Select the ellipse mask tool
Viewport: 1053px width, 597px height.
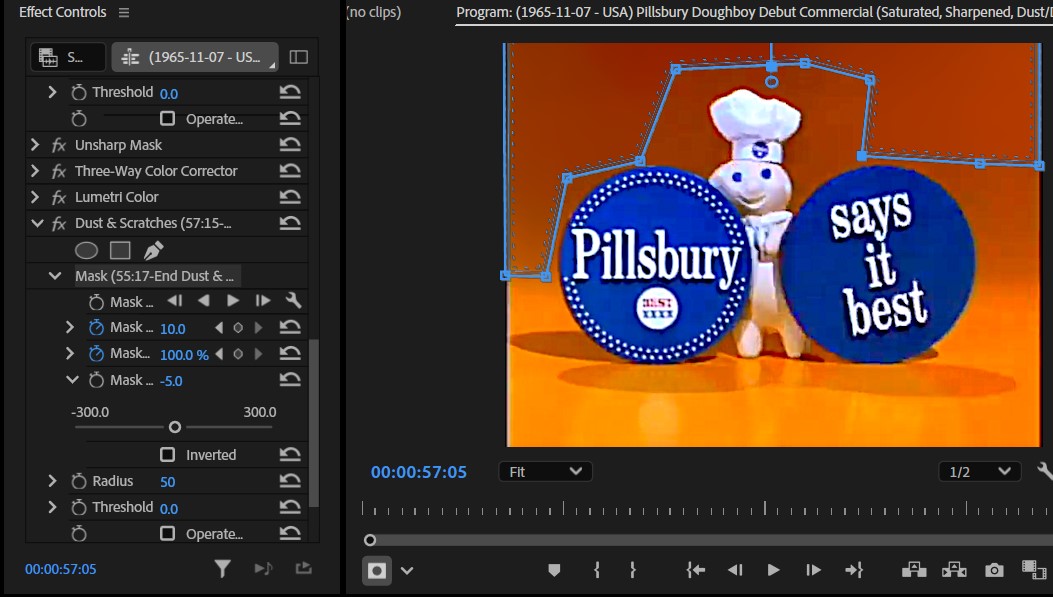(x=86, y=250)
